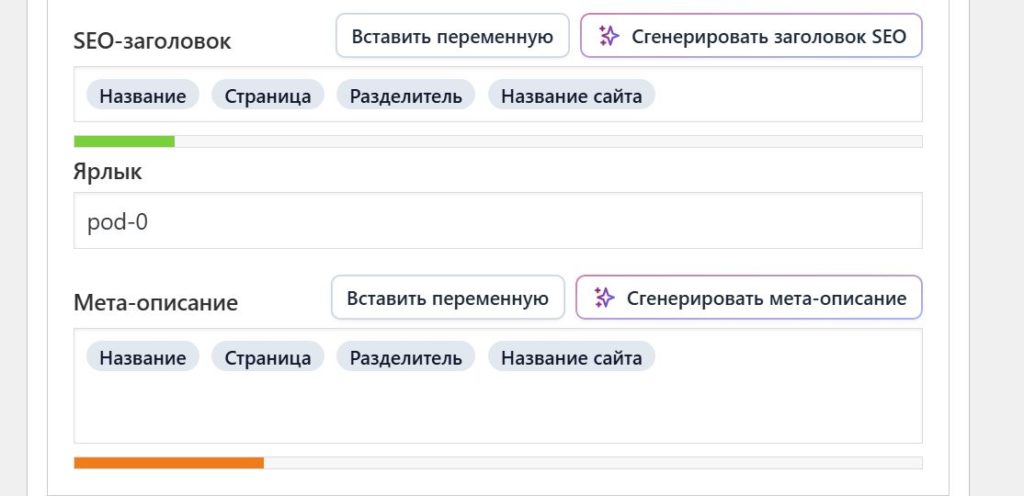
Task: Click the 'Ярлык' label
Action: pos(108,173)
